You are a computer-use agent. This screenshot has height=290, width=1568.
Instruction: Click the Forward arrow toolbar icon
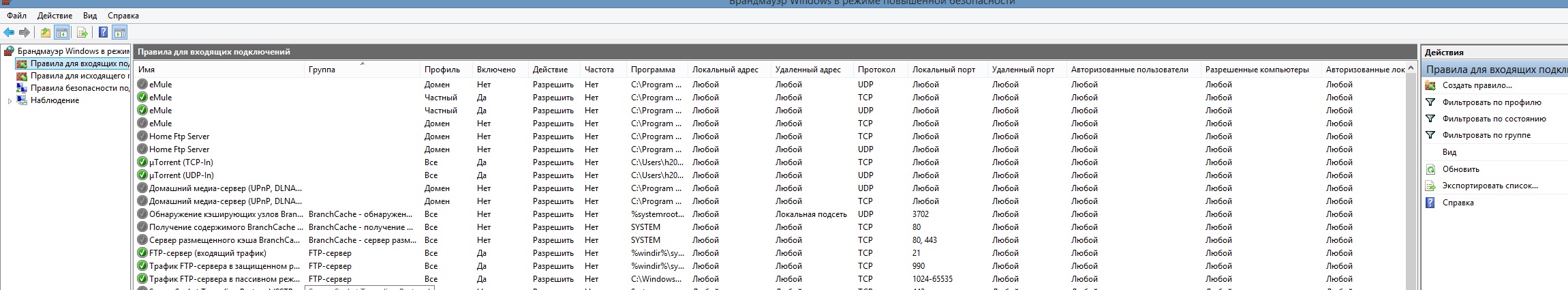coord(25,32)
